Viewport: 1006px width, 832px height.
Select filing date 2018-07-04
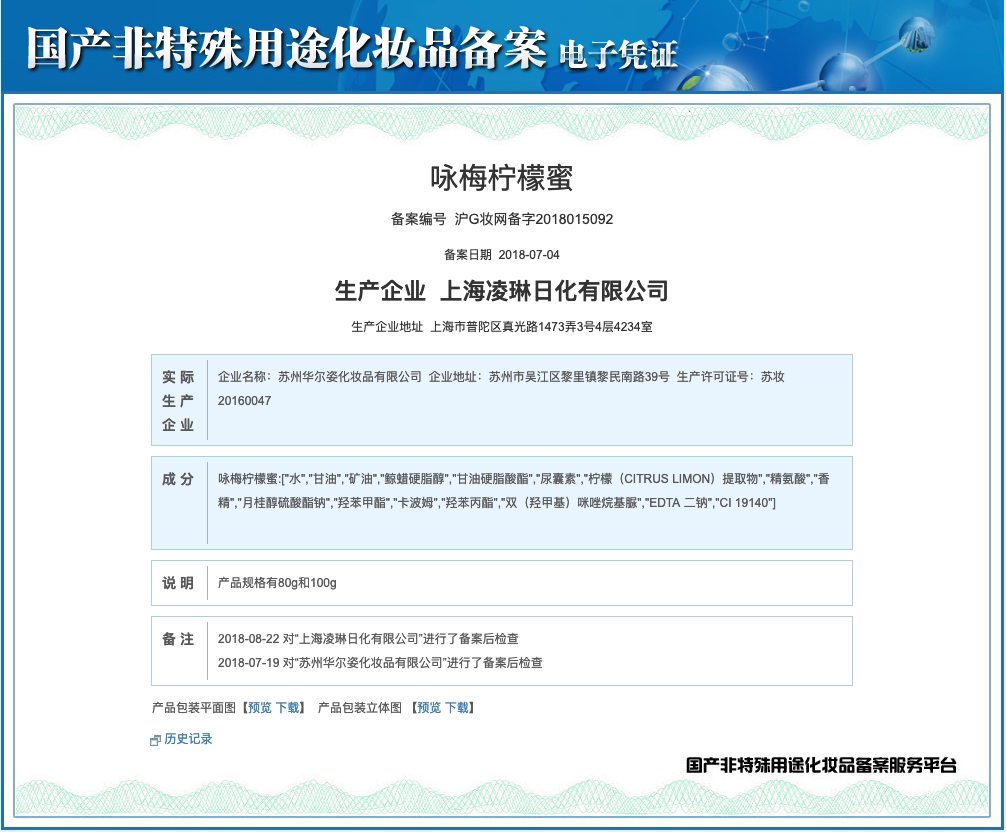click(529, 255)
